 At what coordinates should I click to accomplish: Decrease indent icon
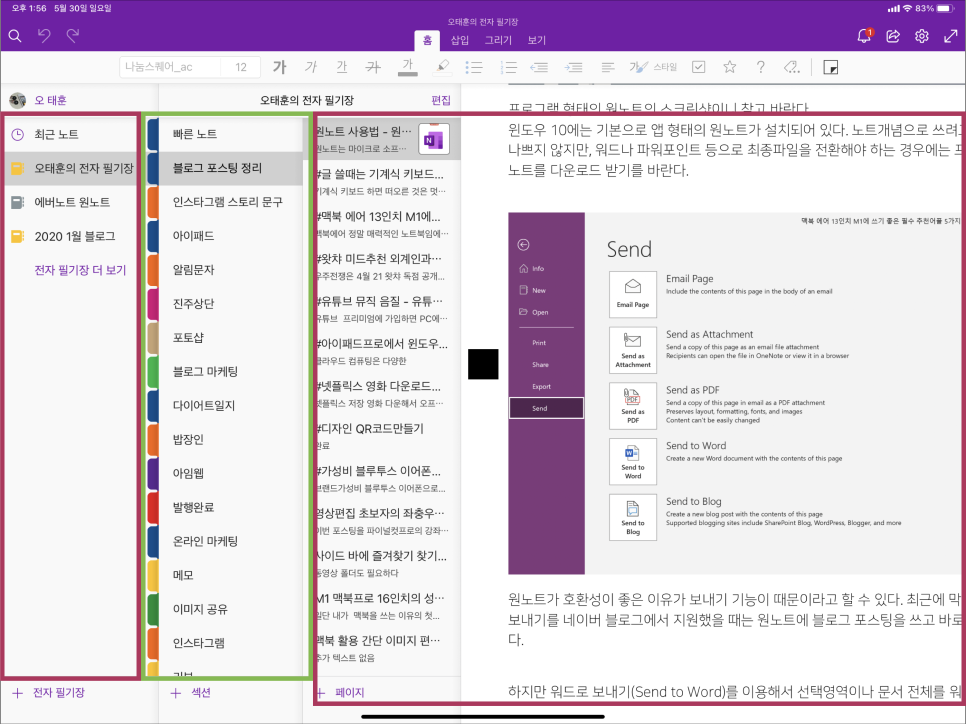(x=539, y=67)
